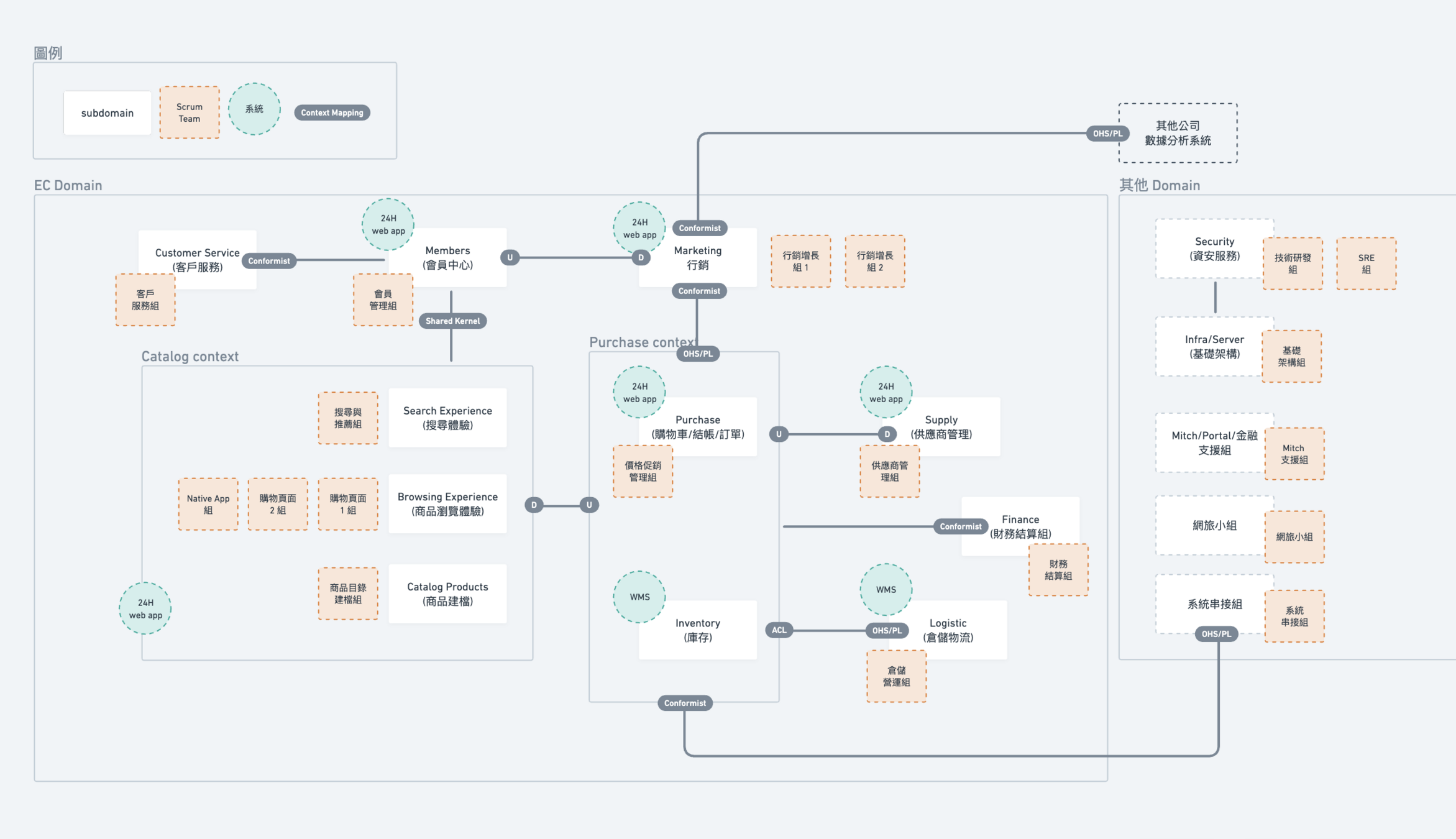Screen dimensions: 1456x839
Task: Select the Catalog Products subdomain box
Action: coord(447,594)
